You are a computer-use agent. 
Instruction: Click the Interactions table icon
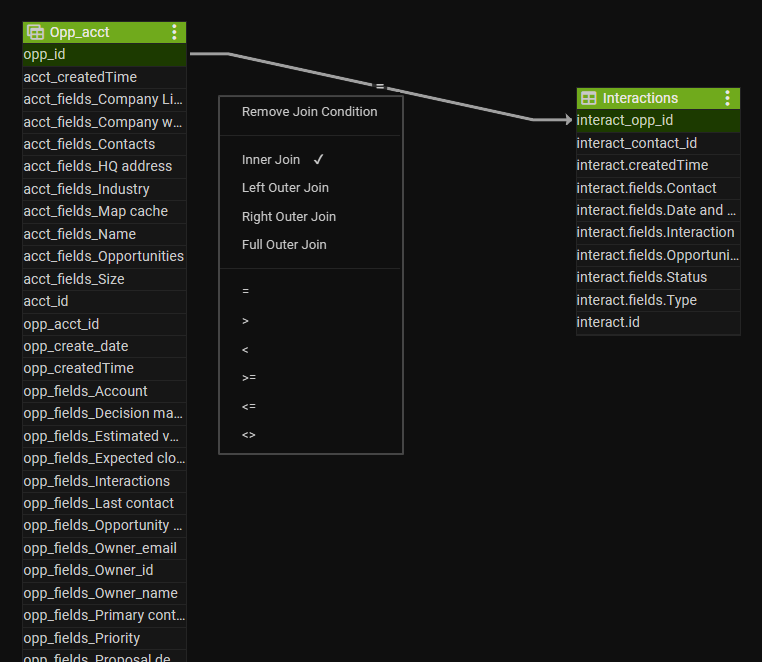[x=589, y=98]
